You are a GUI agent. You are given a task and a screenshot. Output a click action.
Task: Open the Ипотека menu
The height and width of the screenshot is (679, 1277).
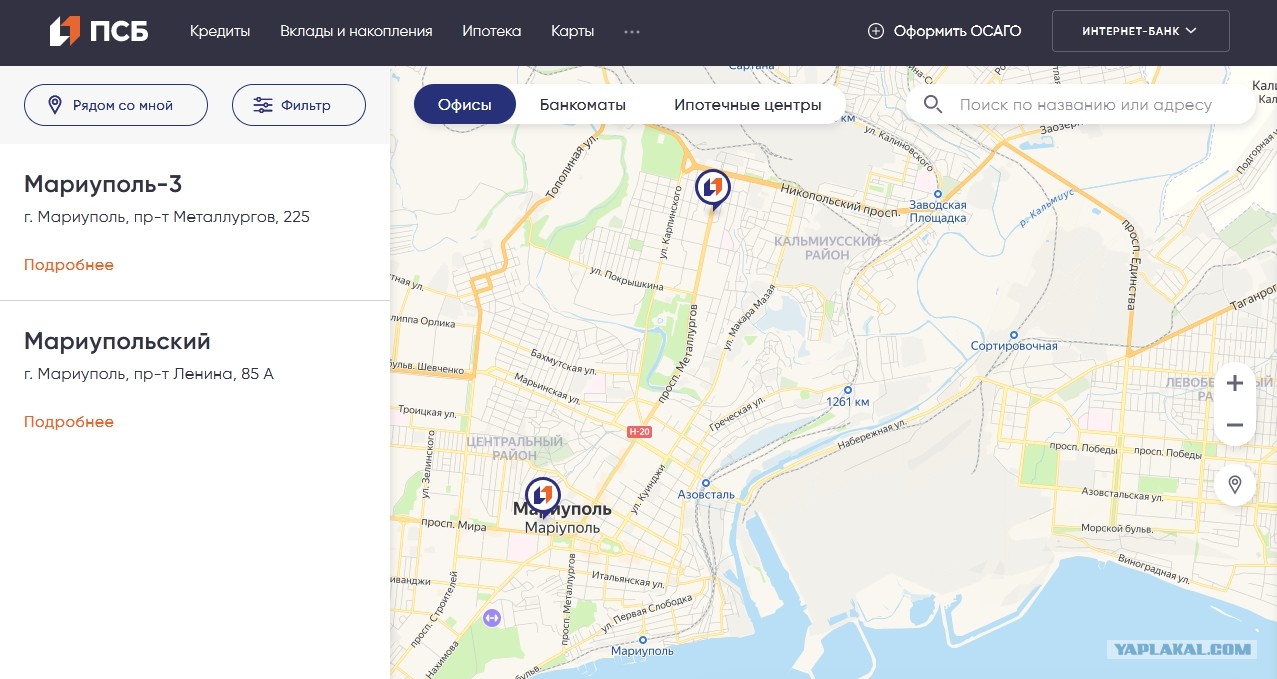pos(492,31)
